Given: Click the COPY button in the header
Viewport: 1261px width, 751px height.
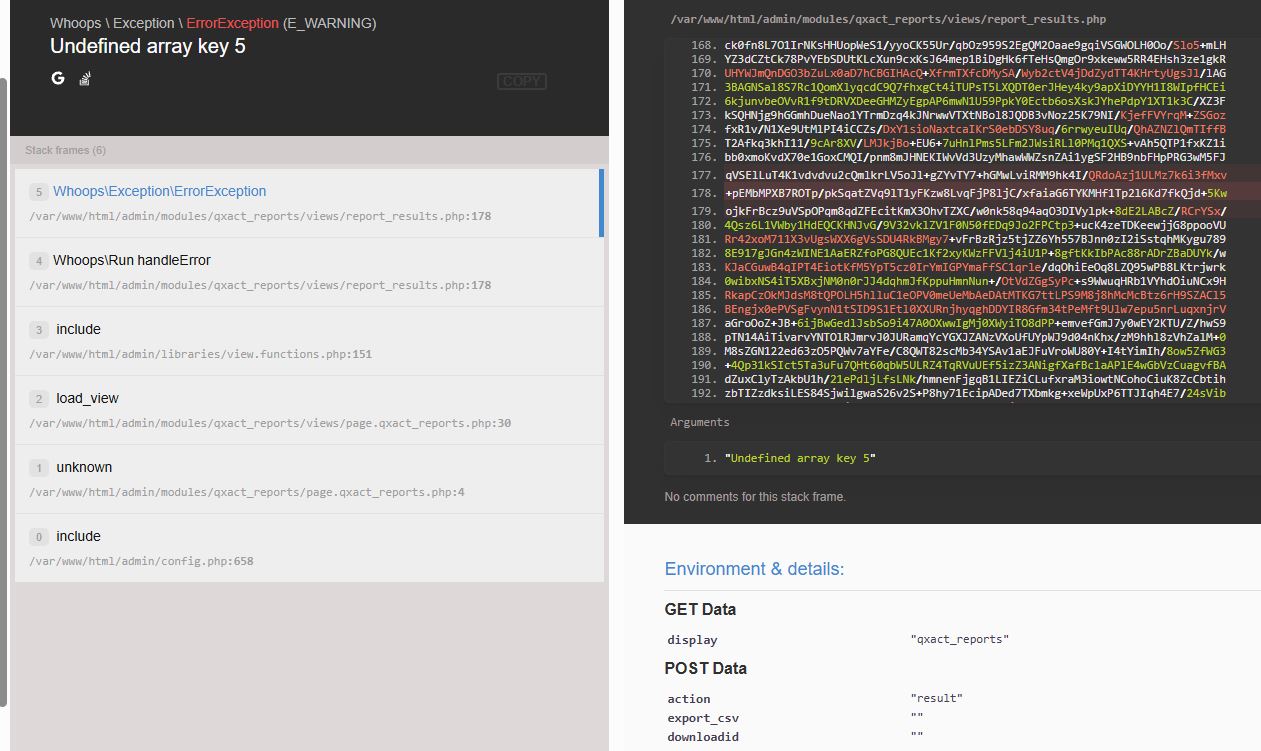Looking at the screenshot, I should (522, 81).
